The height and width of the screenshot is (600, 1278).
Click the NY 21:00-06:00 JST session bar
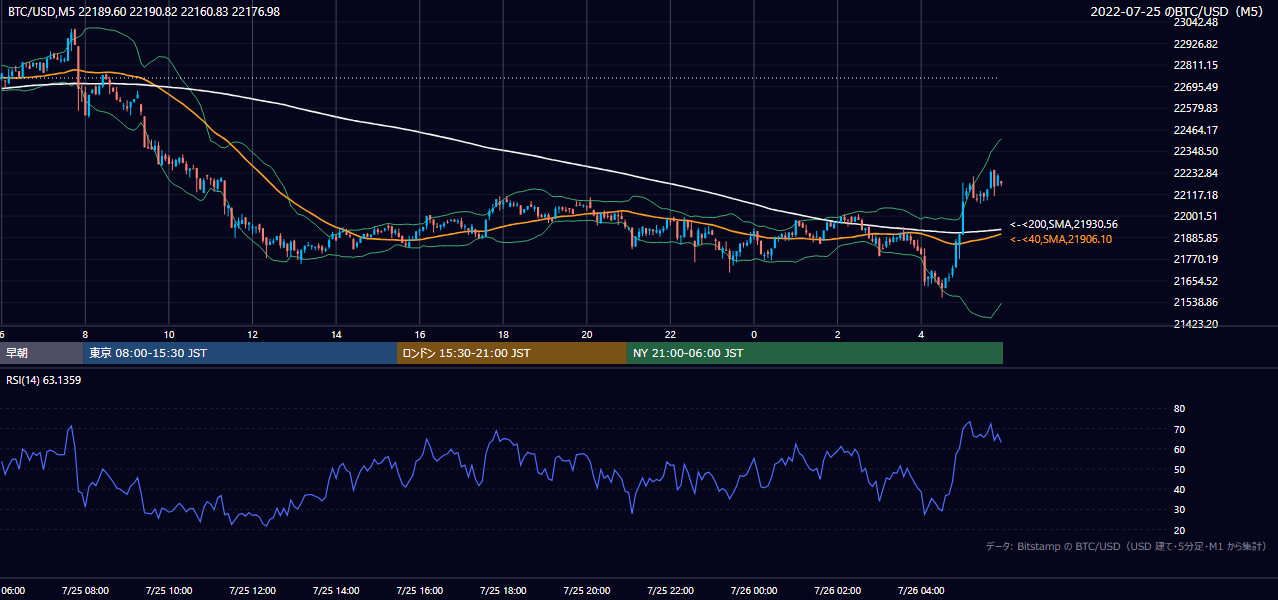pyautogui.click(x=814, y=353)
